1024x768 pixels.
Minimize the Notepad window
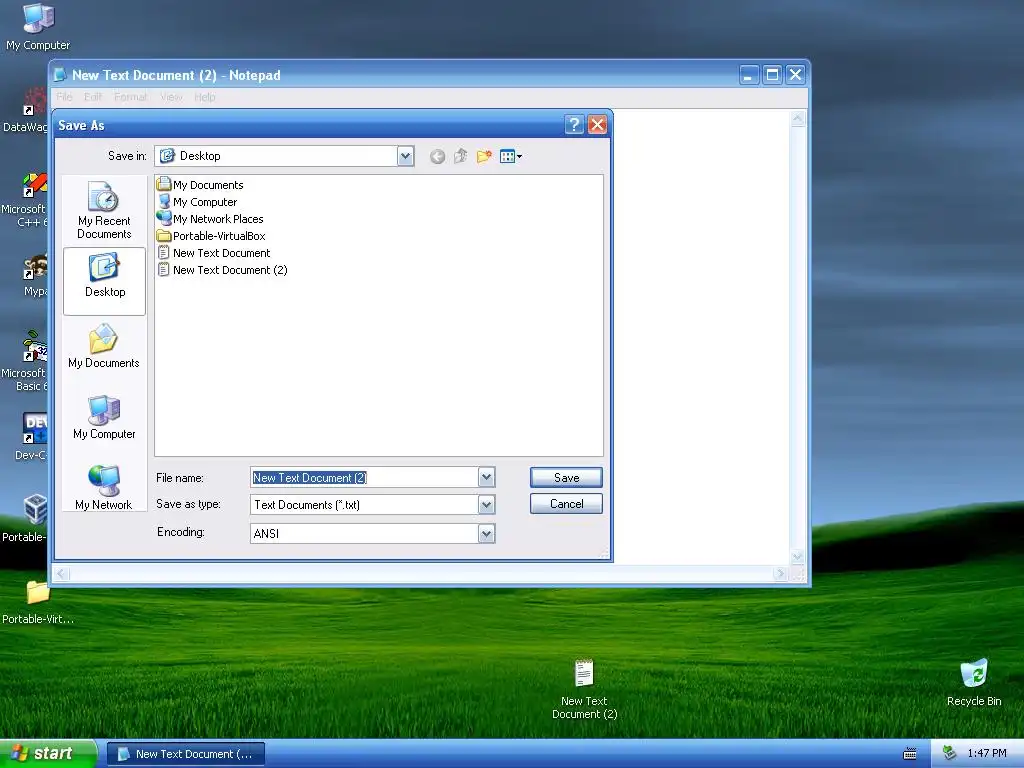(x=749, y=75)
